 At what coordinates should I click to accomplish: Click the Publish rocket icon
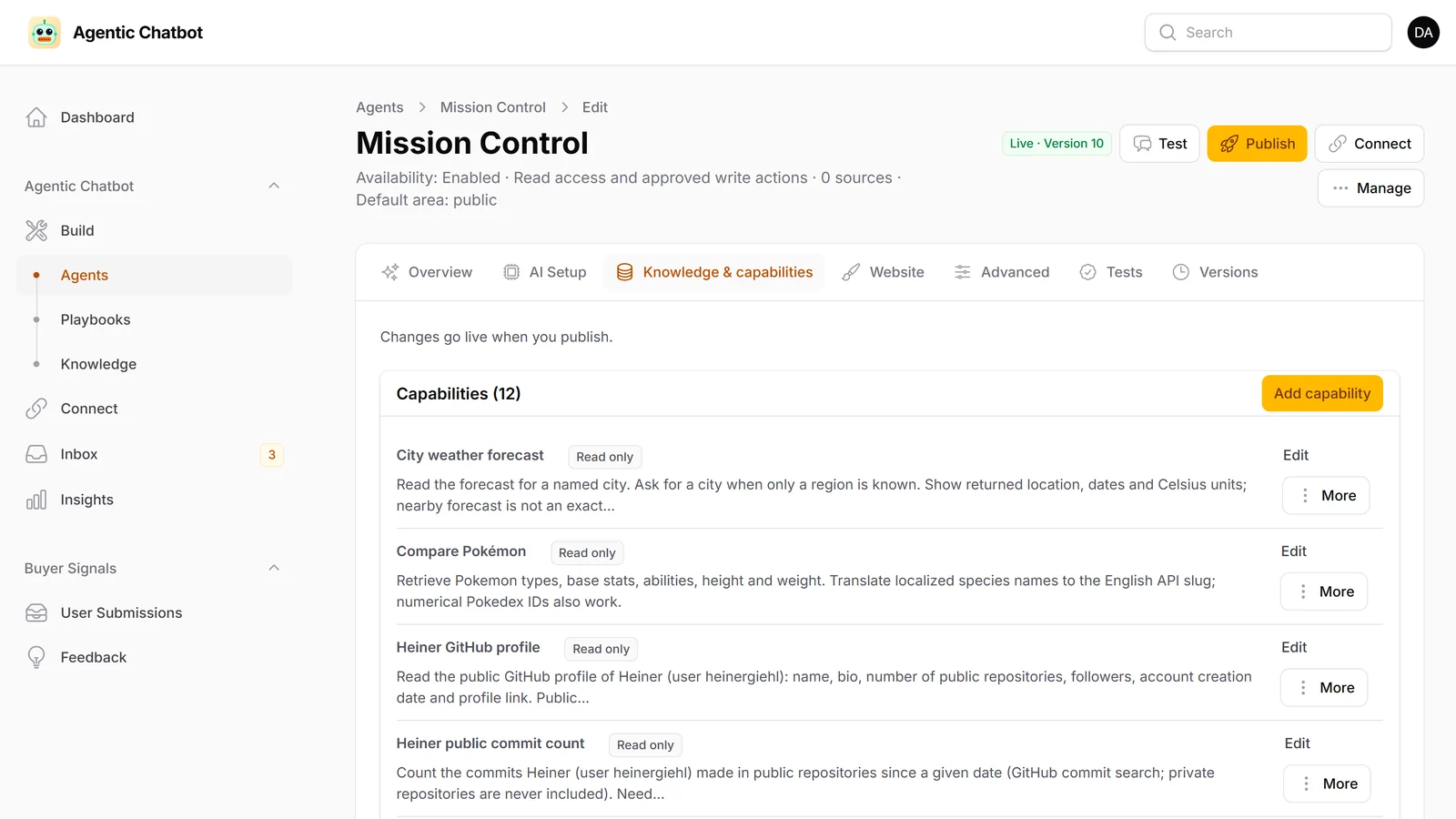point(1229,144)
